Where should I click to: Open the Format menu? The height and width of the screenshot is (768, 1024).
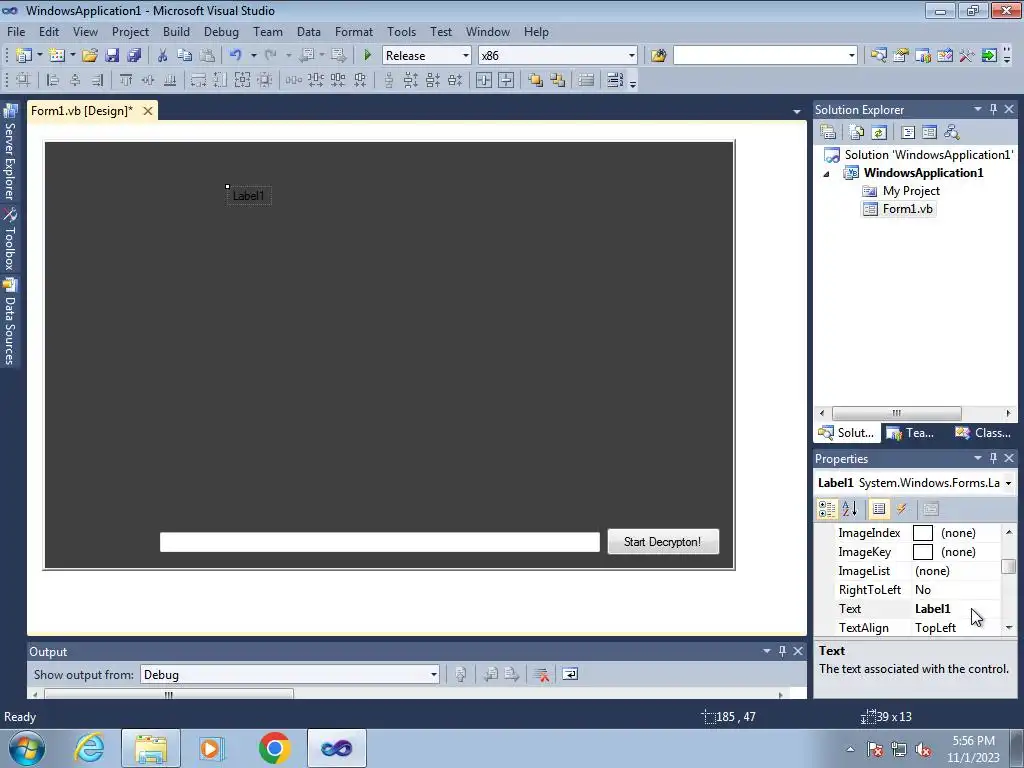[x=353, y=31]
